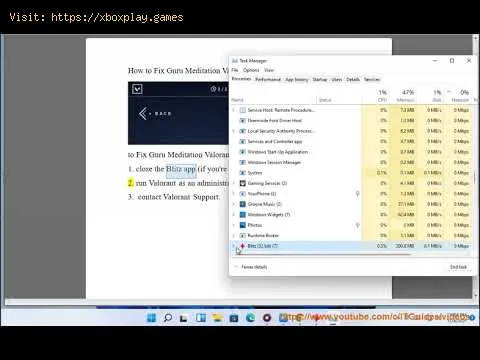Select the Processes tab

click(242, 79)
